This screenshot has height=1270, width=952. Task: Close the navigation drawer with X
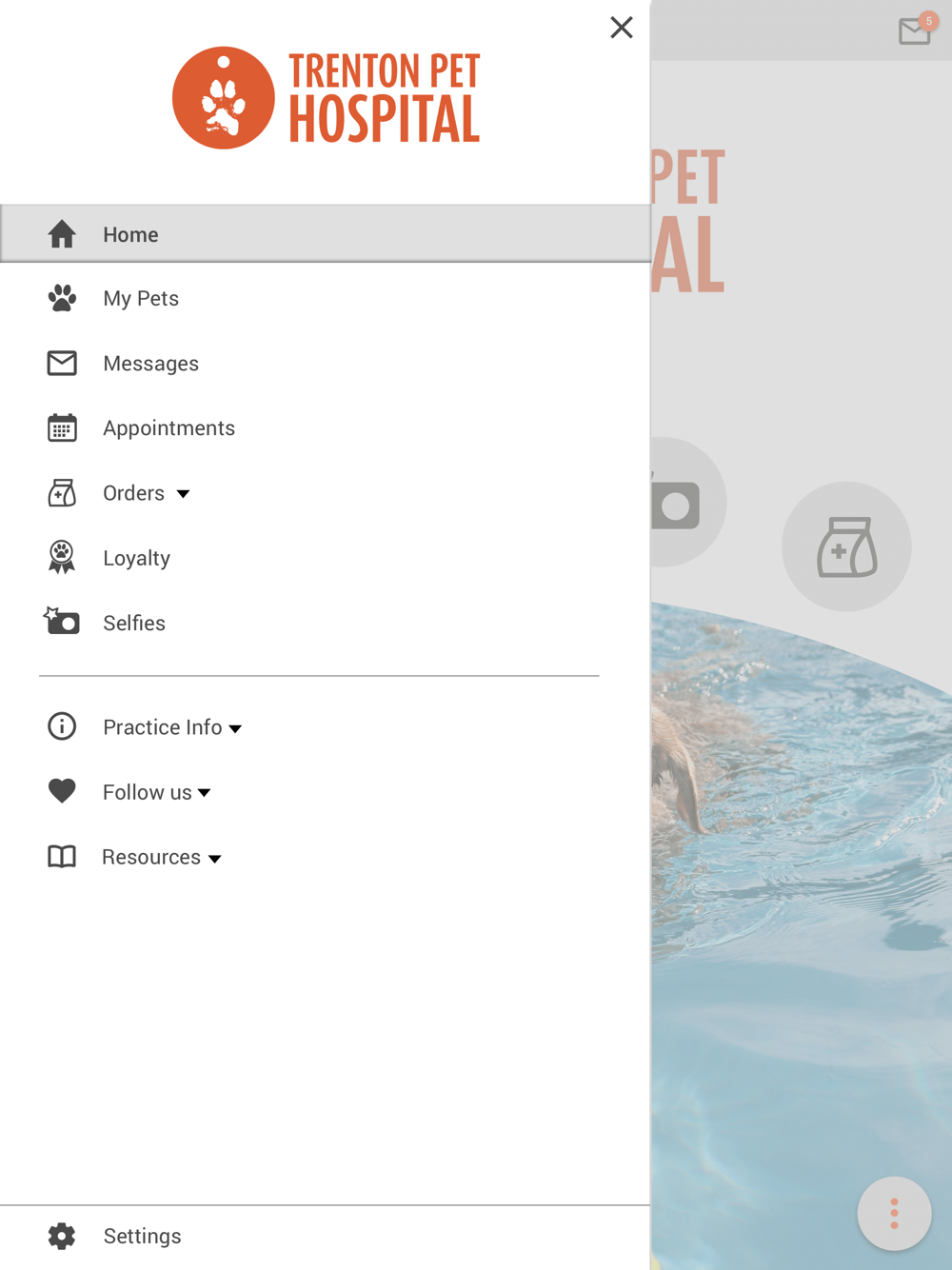tap(622, 28)
